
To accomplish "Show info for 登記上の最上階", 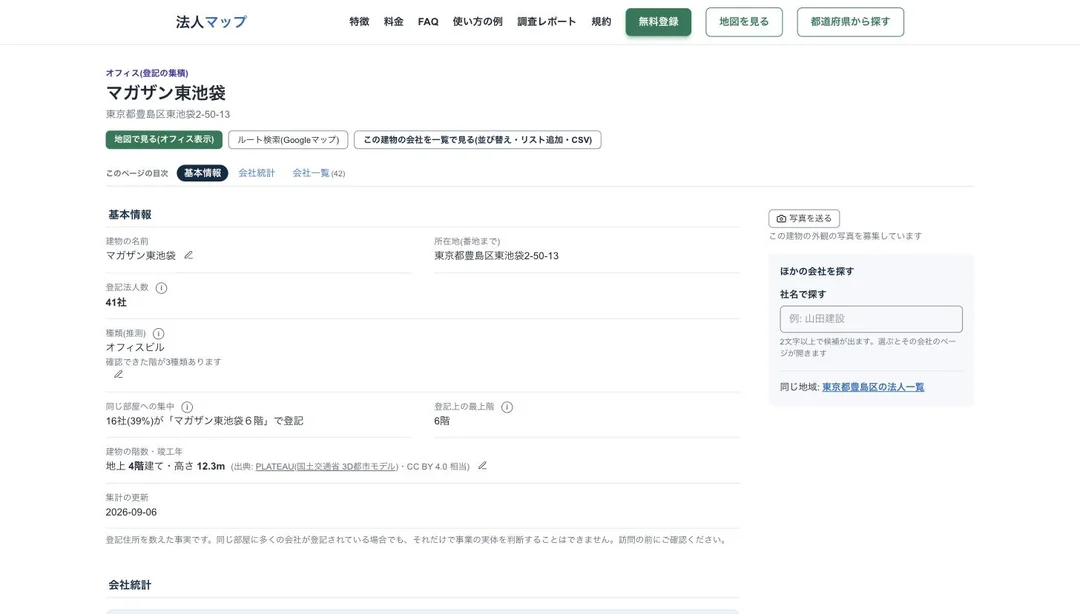I will coord(507,407).
